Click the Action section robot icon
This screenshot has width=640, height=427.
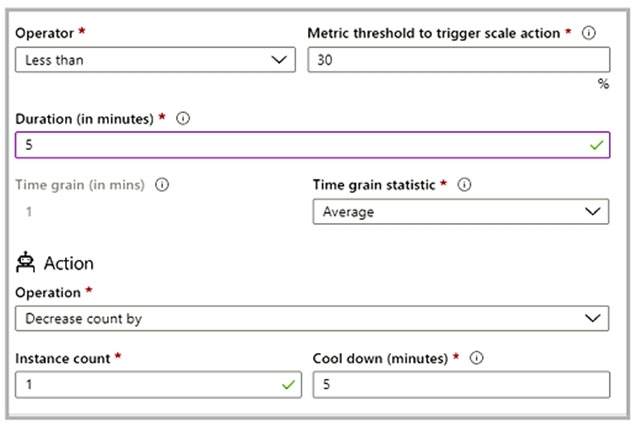click(x=26, y=263)
